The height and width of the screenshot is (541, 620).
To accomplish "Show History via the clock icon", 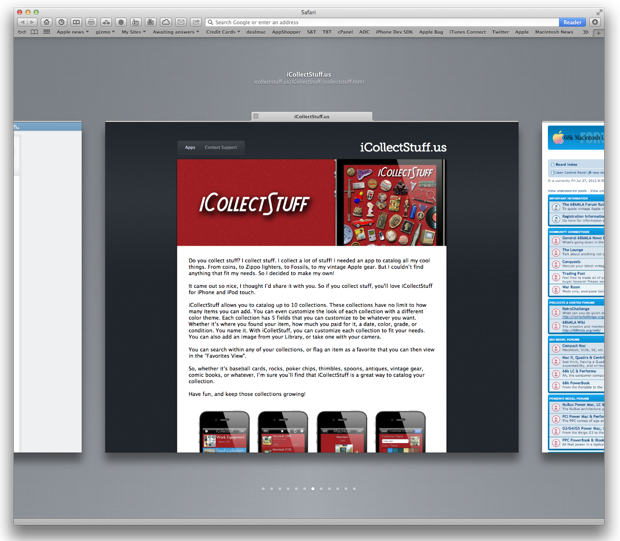I will coord(61,22).
